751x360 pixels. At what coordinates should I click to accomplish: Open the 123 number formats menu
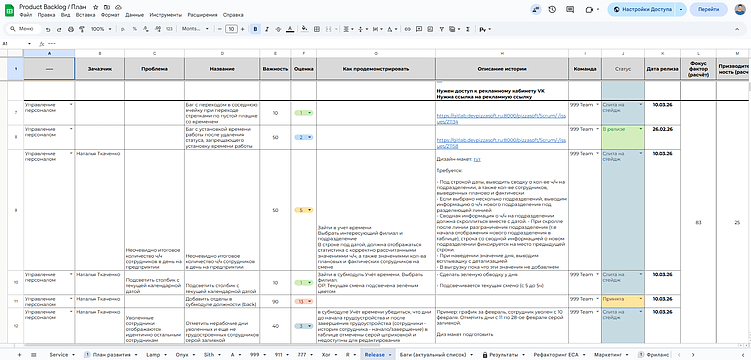169,29
